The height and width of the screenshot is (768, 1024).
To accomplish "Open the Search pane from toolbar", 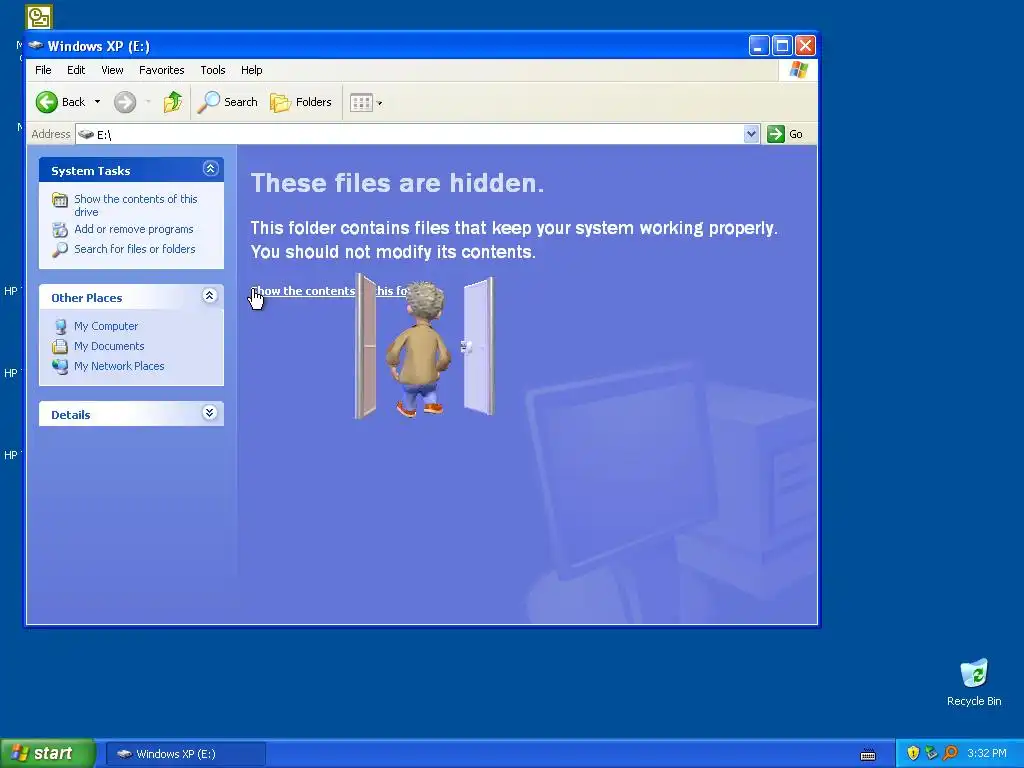I will [x=227, y=102].
